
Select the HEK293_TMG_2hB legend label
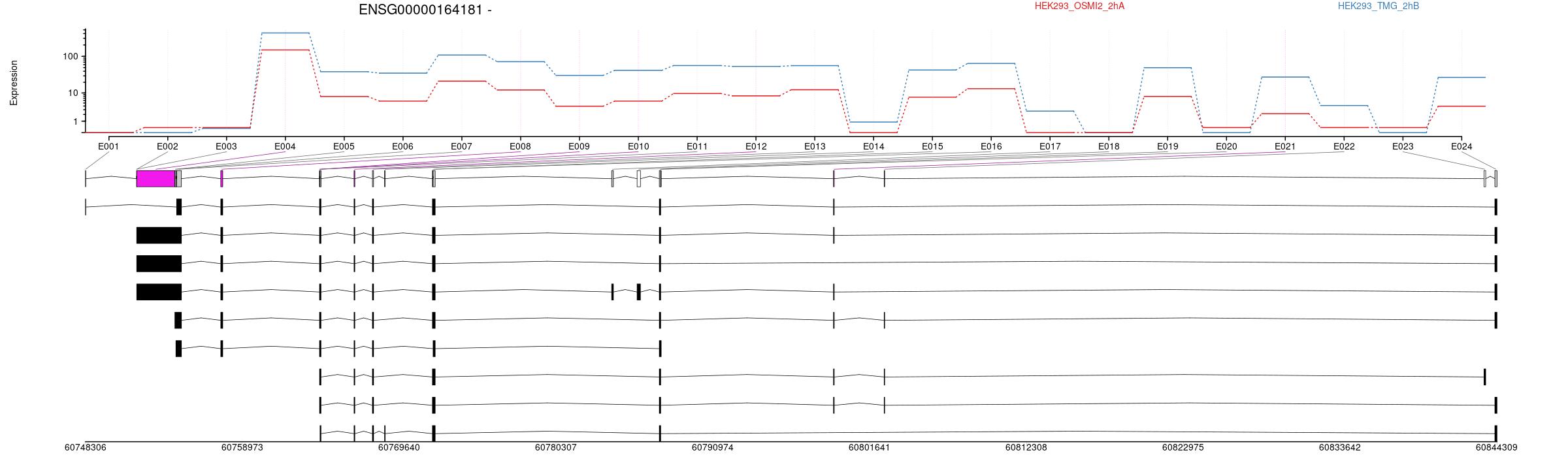click(1379, 6)
